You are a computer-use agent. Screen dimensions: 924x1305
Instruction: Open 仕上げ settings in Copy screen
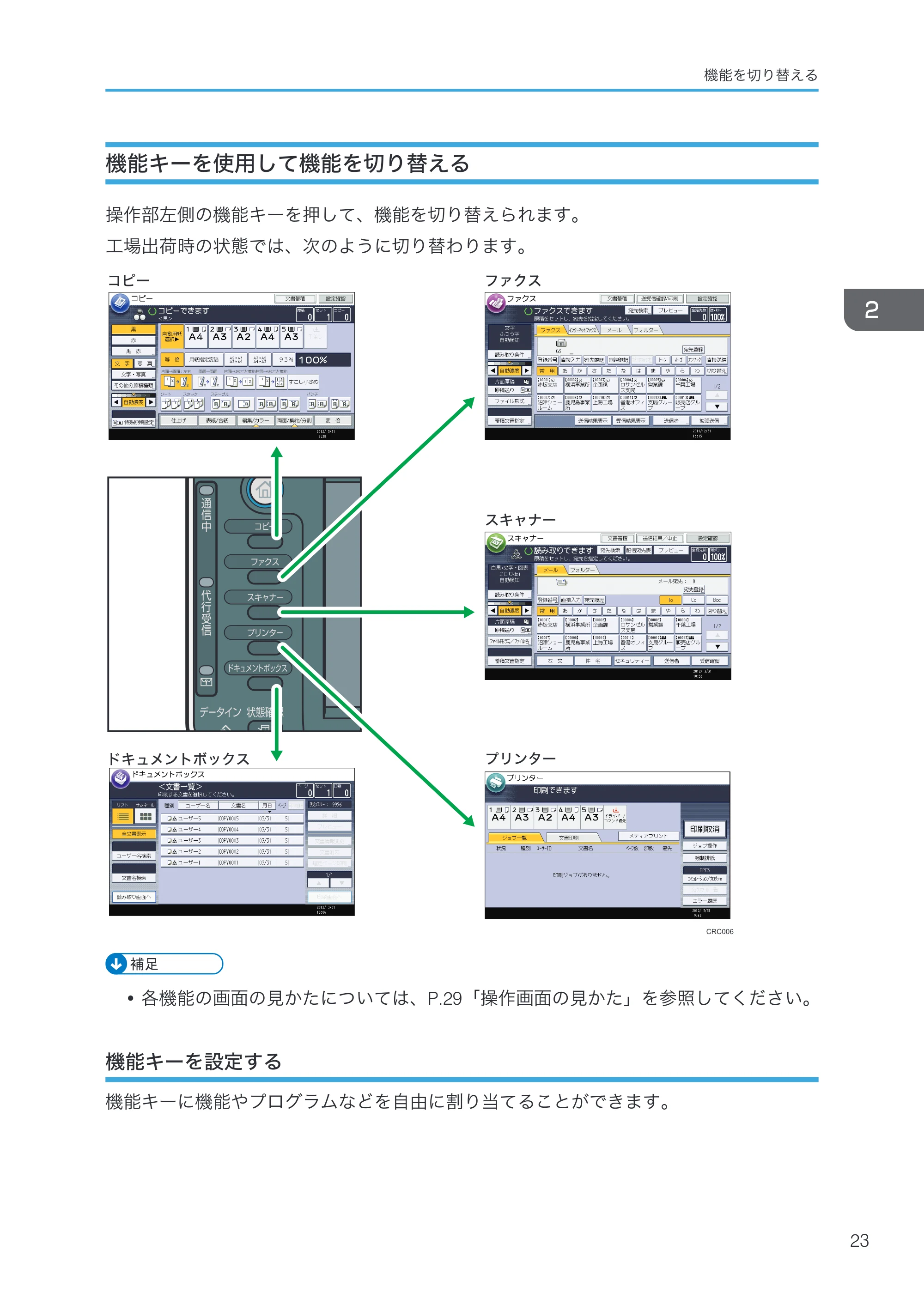[x=179, y=420]
